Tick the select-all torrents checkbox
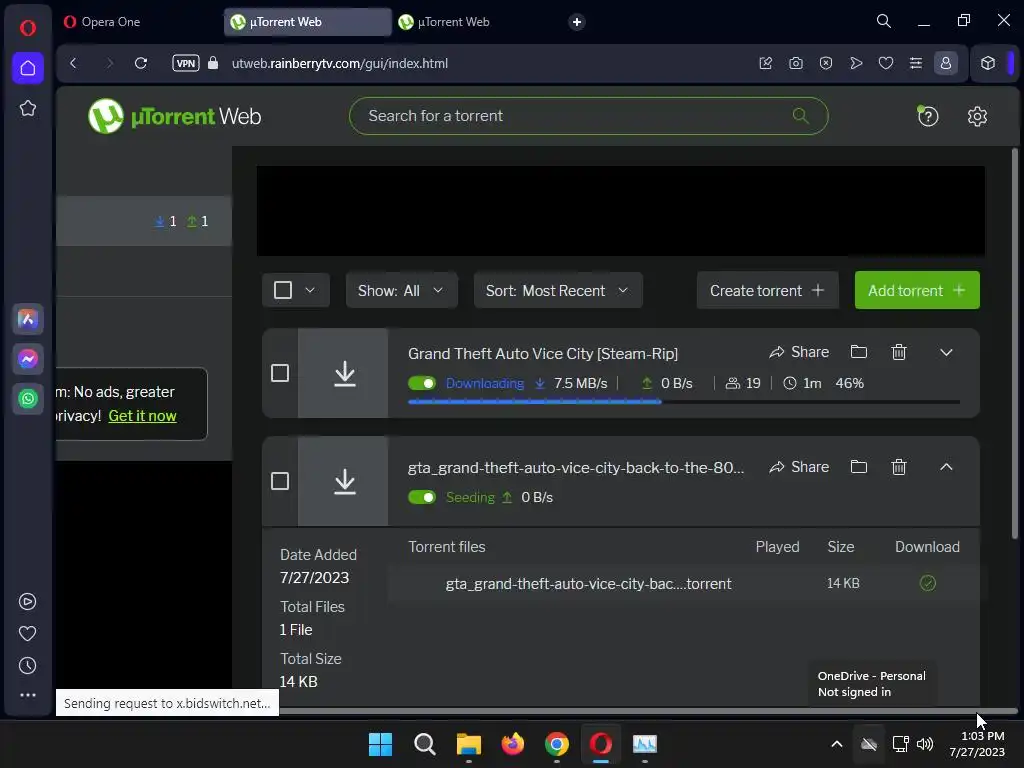The width and height of the screenshot is (1024, 768). point(283,290)
